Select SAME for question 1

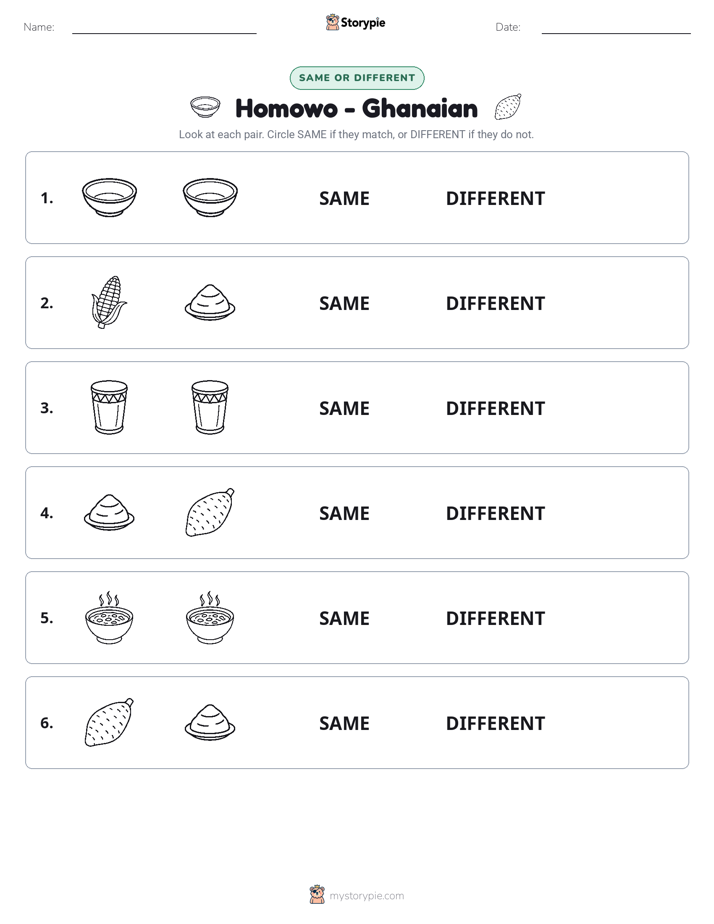(344, 199)
